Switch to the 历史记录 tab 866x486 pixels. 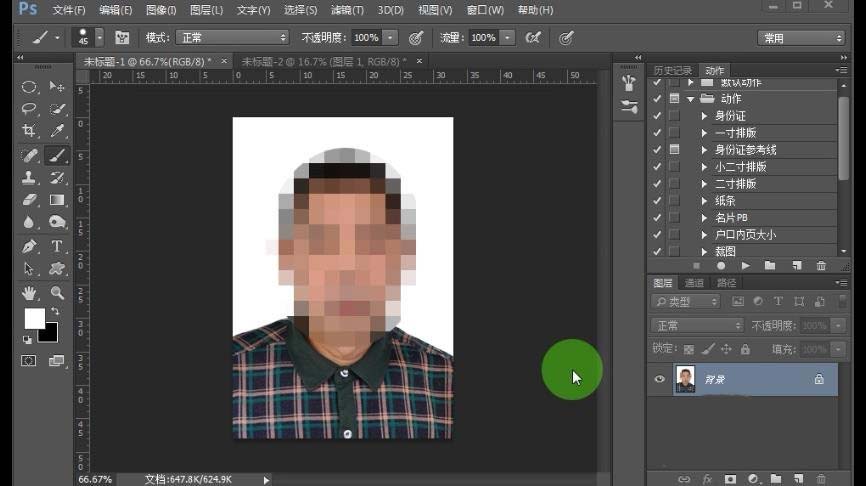point(673,70)
